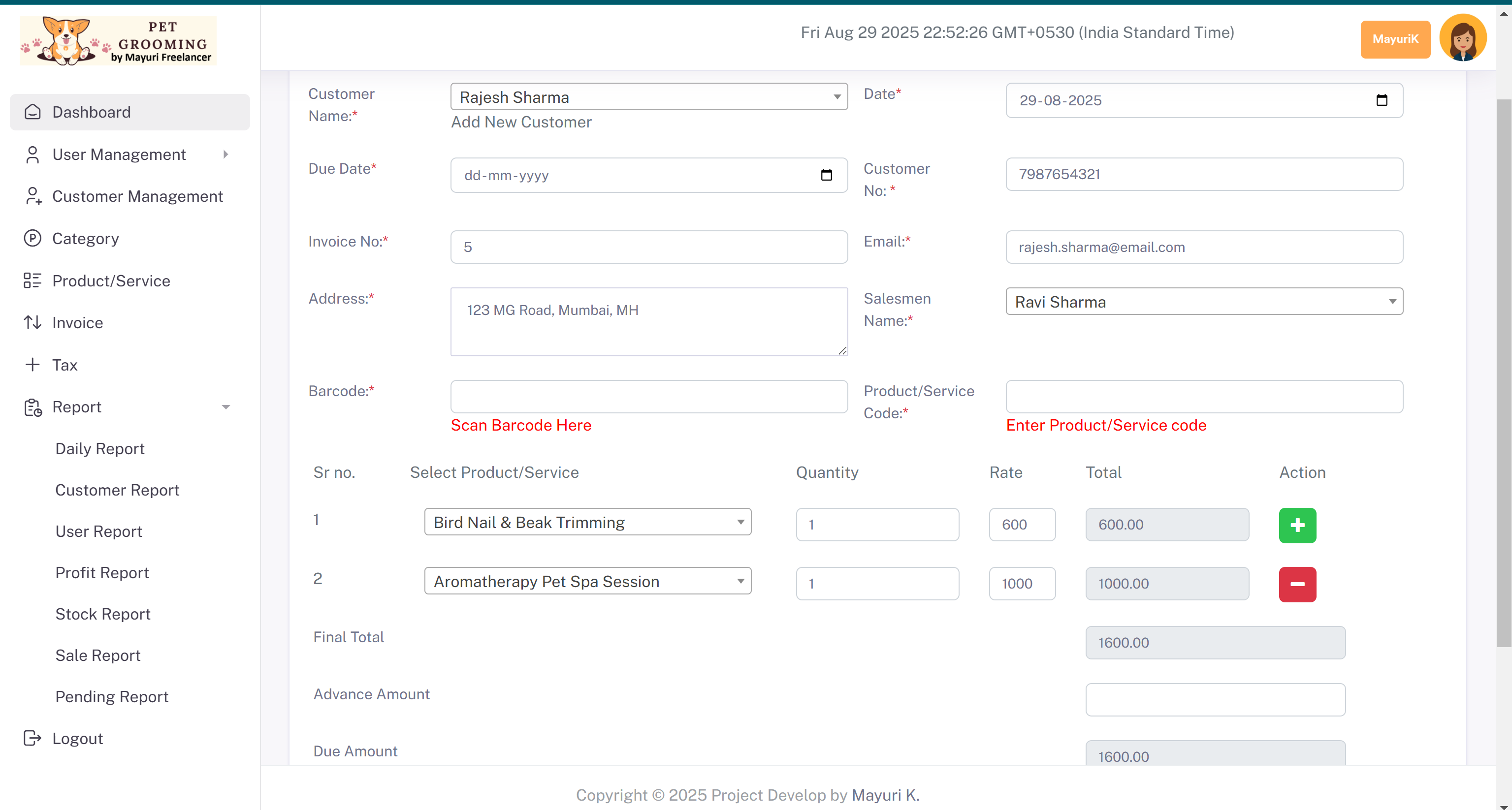This screenshot has height=810, width=1512.
Task: Click the Total field showing 600.00
Action: [x=1167, y=525]
